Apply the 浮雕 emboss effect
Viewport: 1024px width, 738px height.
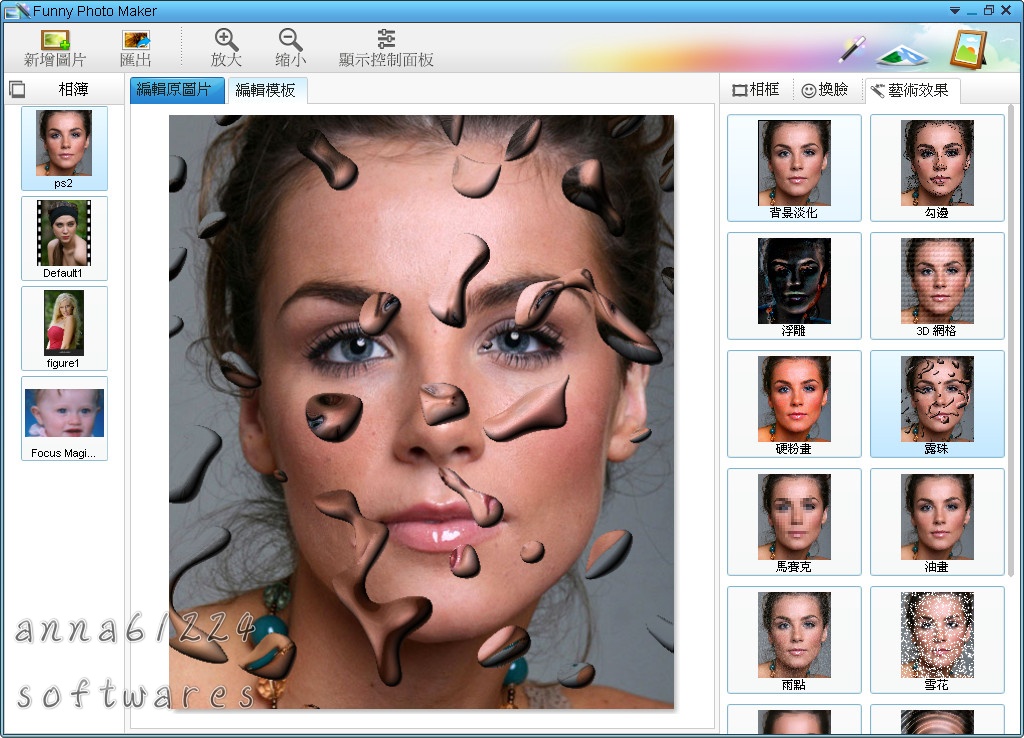tap(794, 286)
